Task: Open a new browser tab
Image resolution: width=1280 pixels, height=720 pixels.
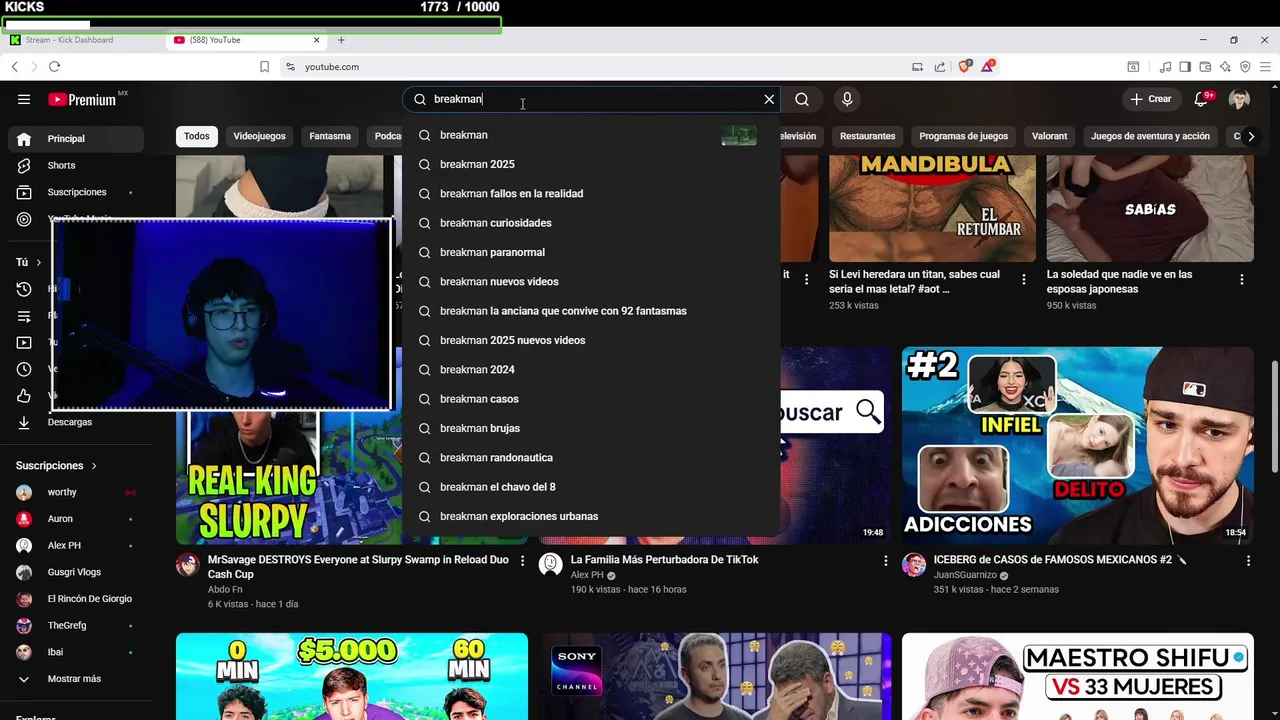Action: pos(341,40)
